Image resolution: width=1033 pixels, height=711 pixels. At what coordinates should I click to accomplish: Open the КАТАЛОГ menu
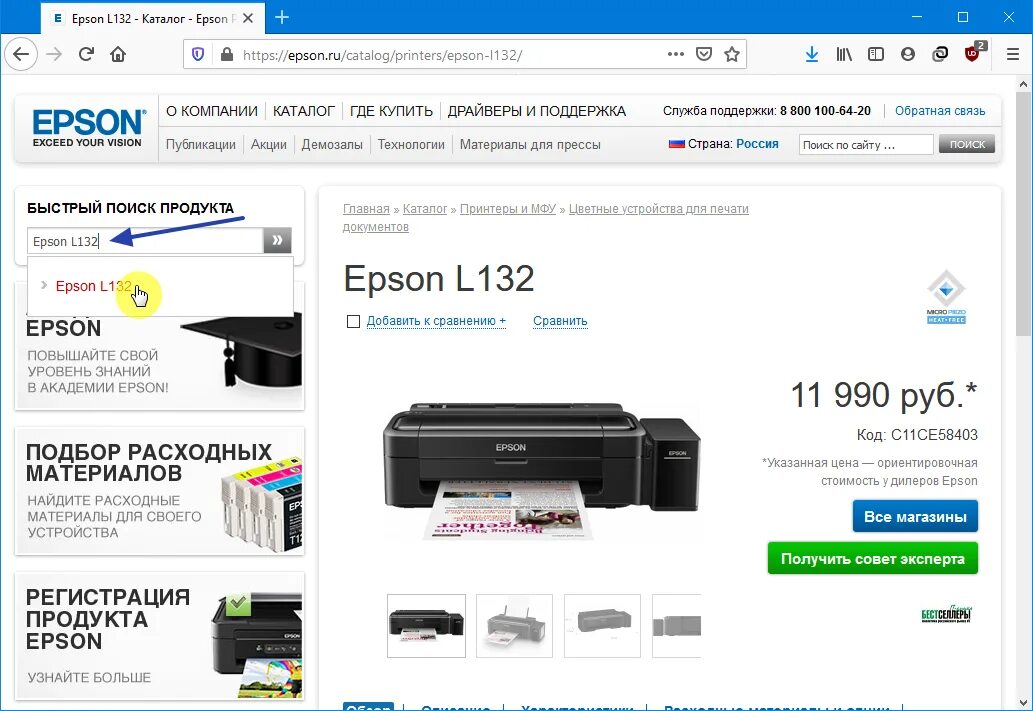point(304,111)
